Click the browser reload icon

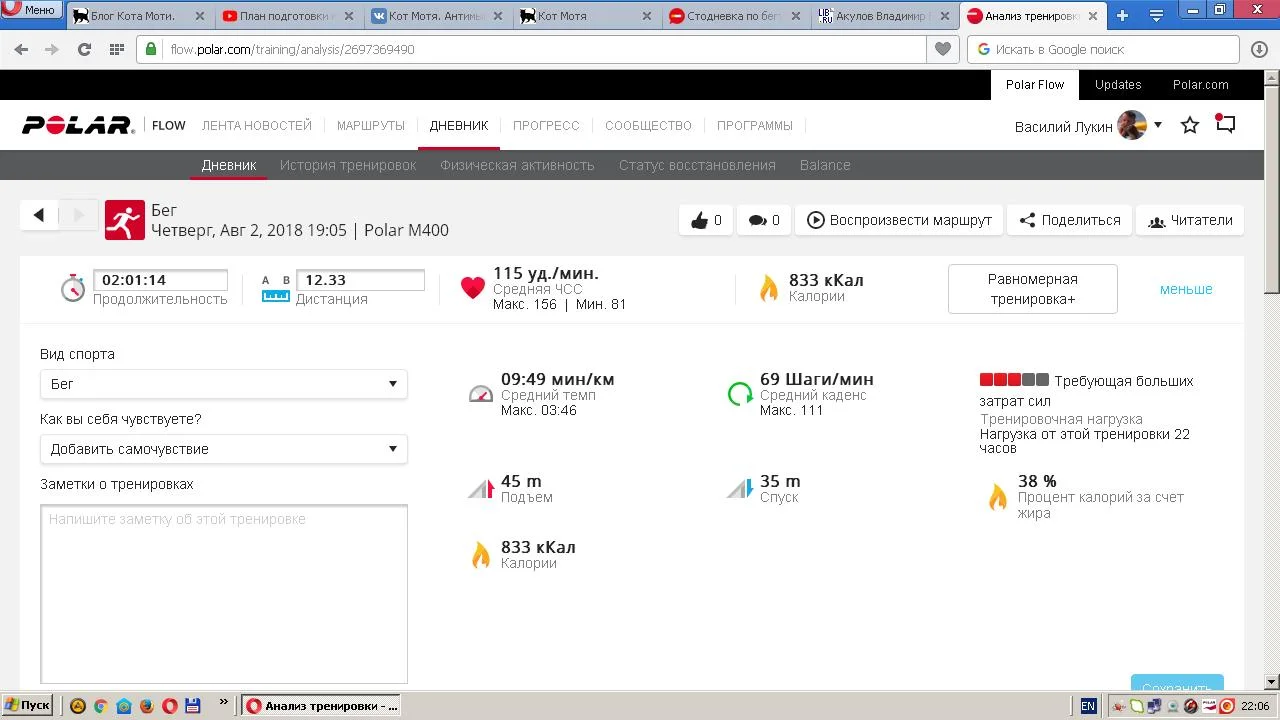(84, 49)
